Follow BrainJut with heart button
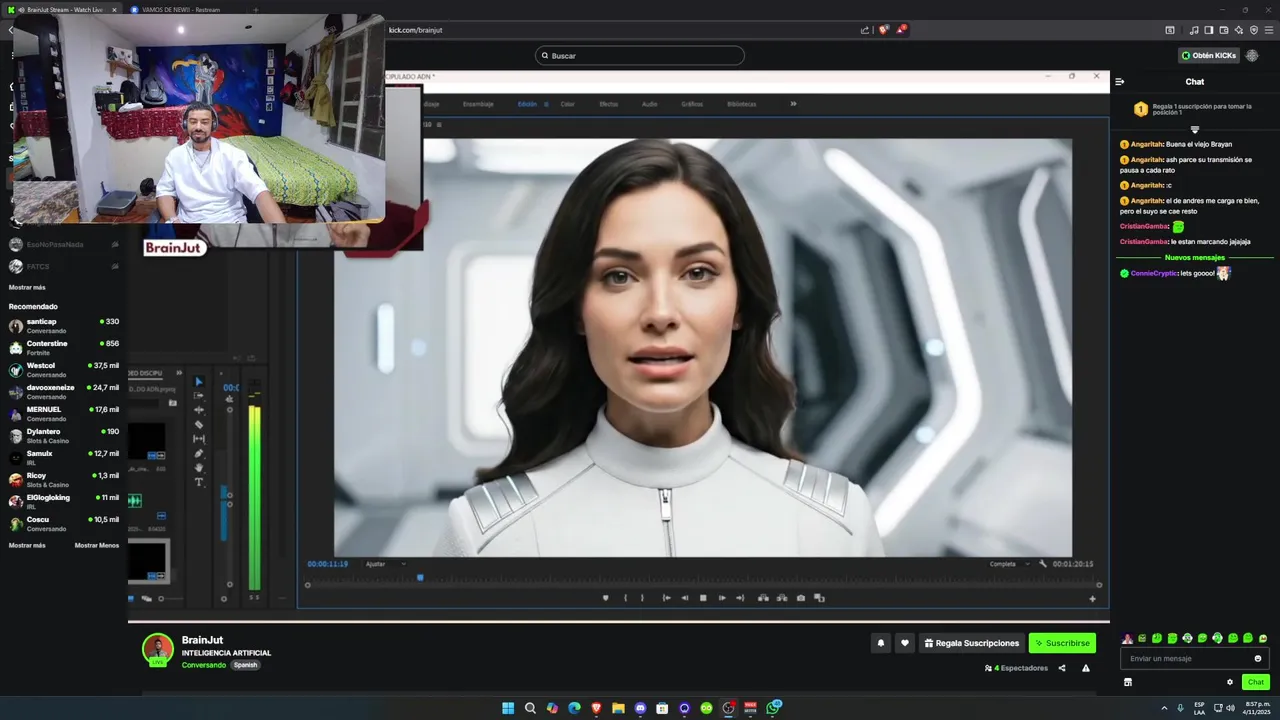 905,643
